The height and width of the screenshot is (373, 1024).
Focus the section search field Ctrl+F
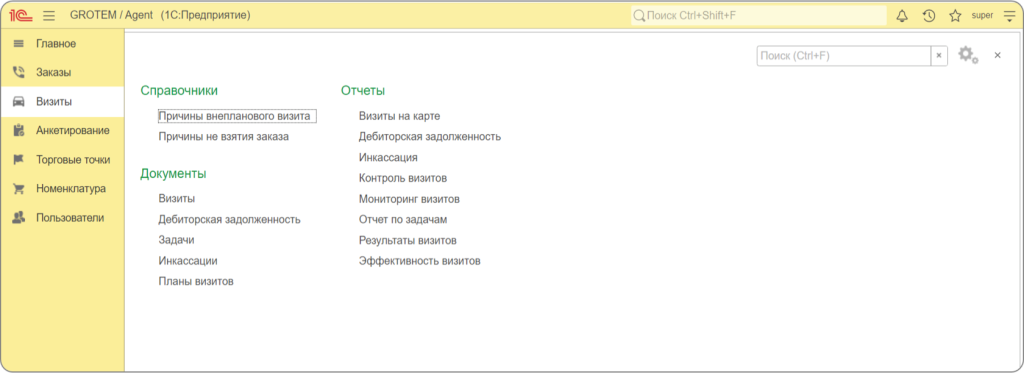pos(843,56)
